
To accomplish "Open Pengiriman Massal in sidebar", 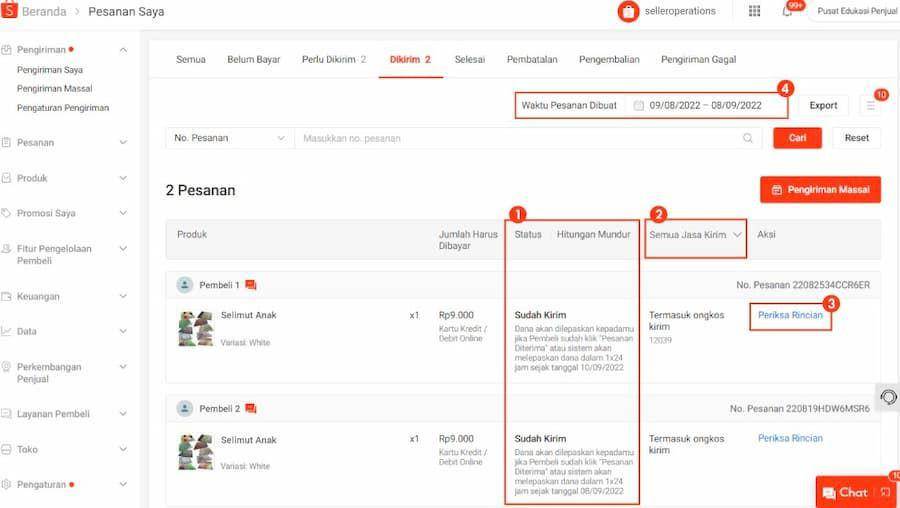I will point(55,88).
